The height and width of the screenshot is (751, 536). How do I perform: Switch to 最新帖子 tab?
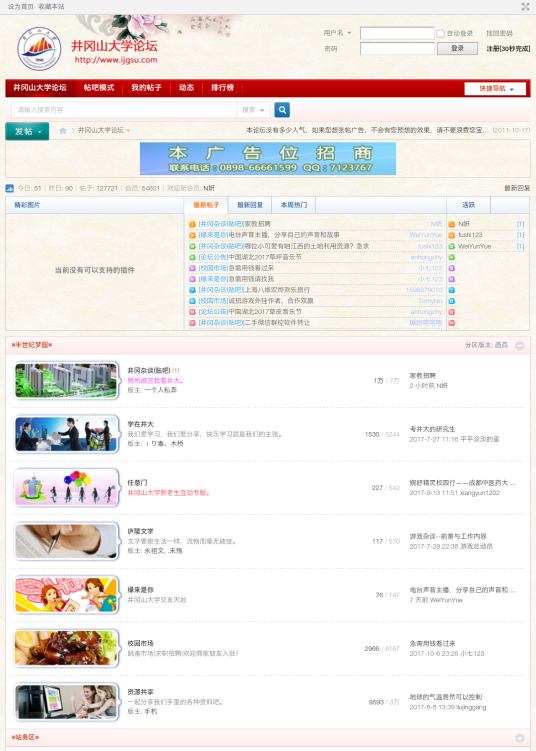[x=206, y=205]
